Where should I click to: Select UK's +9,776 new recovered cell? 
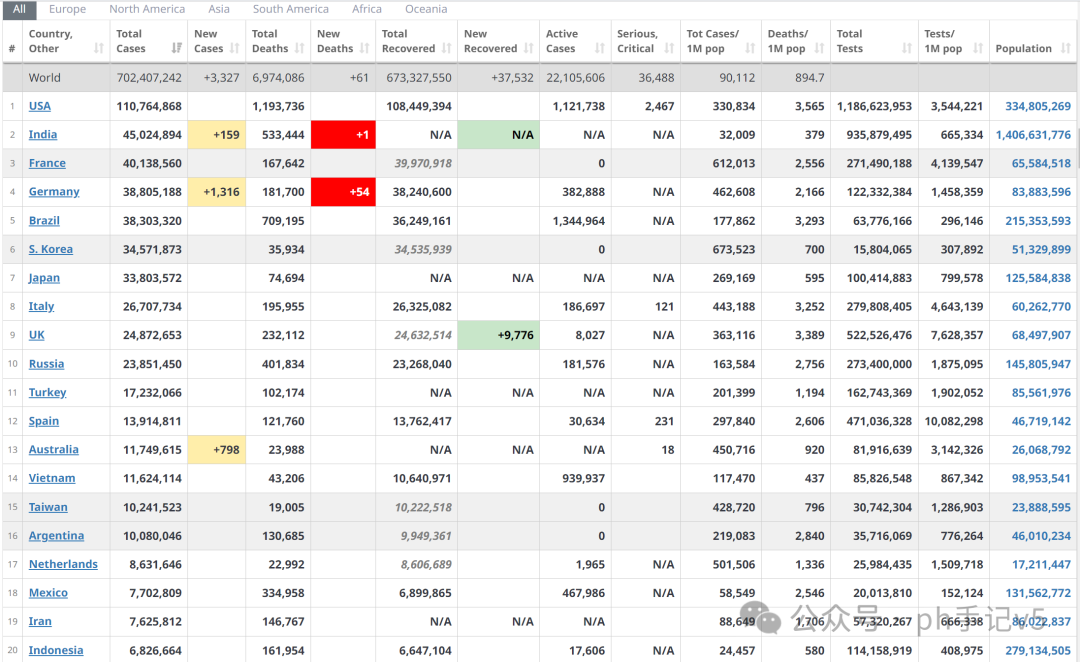(x=499, y=335)
